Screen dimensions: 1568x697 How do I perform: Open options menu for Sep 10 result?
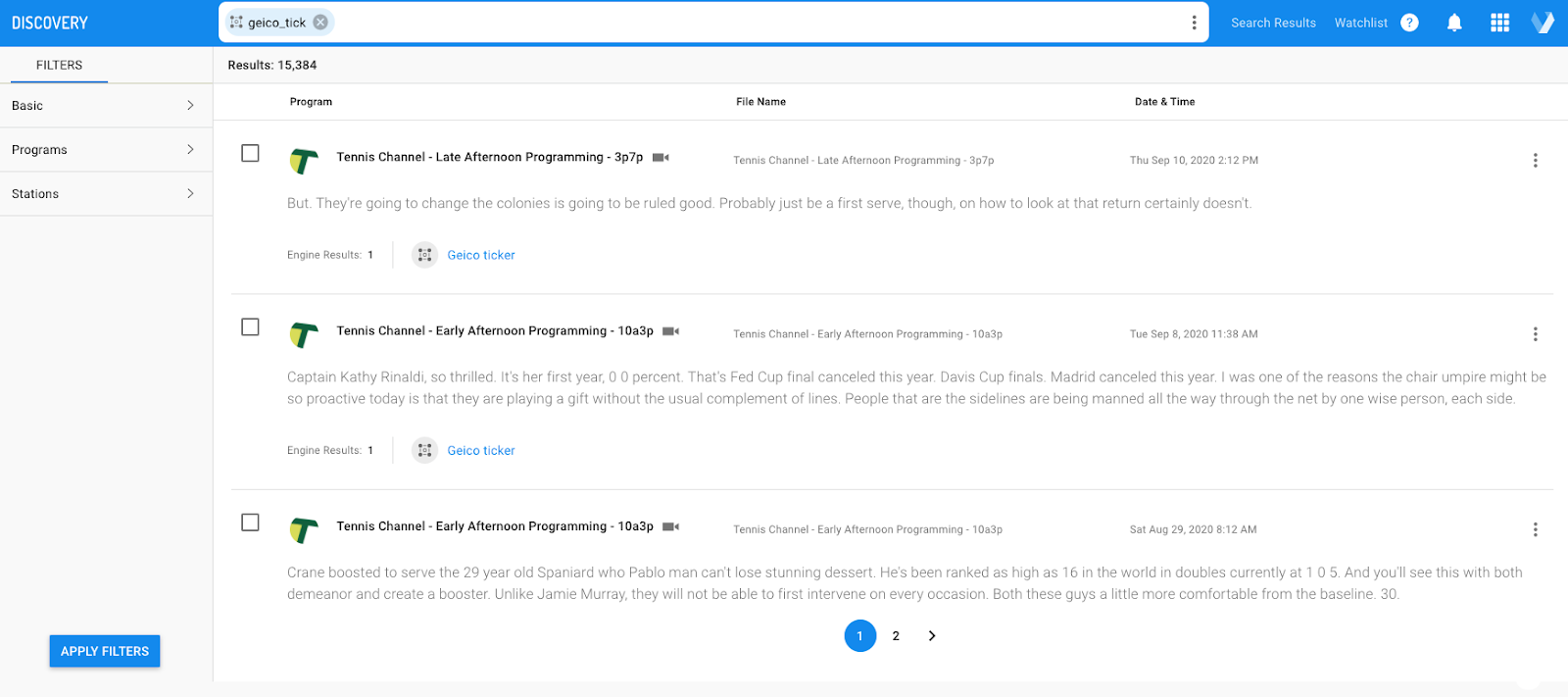[1535, 161]
